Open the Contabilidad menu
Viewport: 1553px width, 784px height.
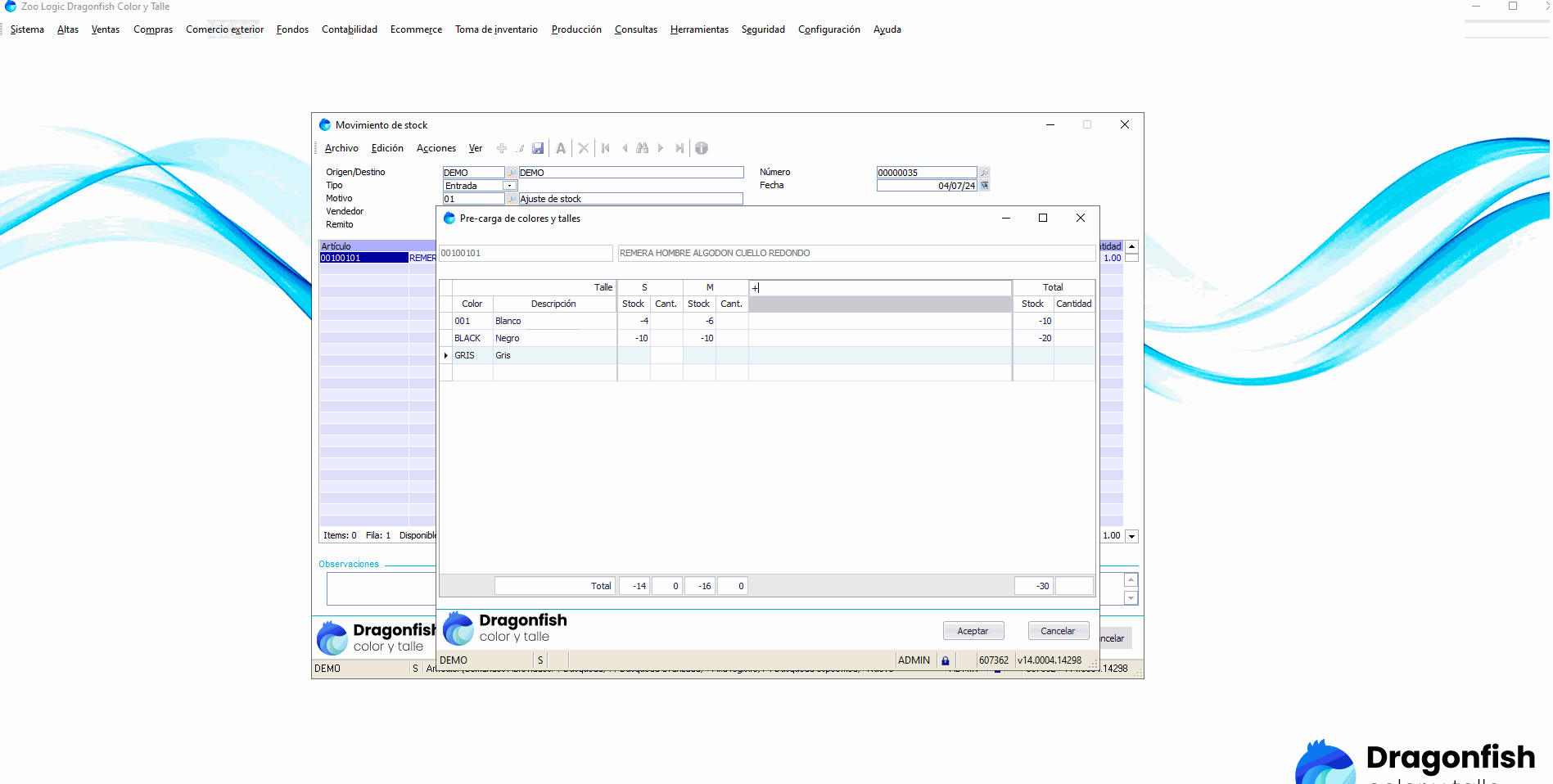[350, 29]
